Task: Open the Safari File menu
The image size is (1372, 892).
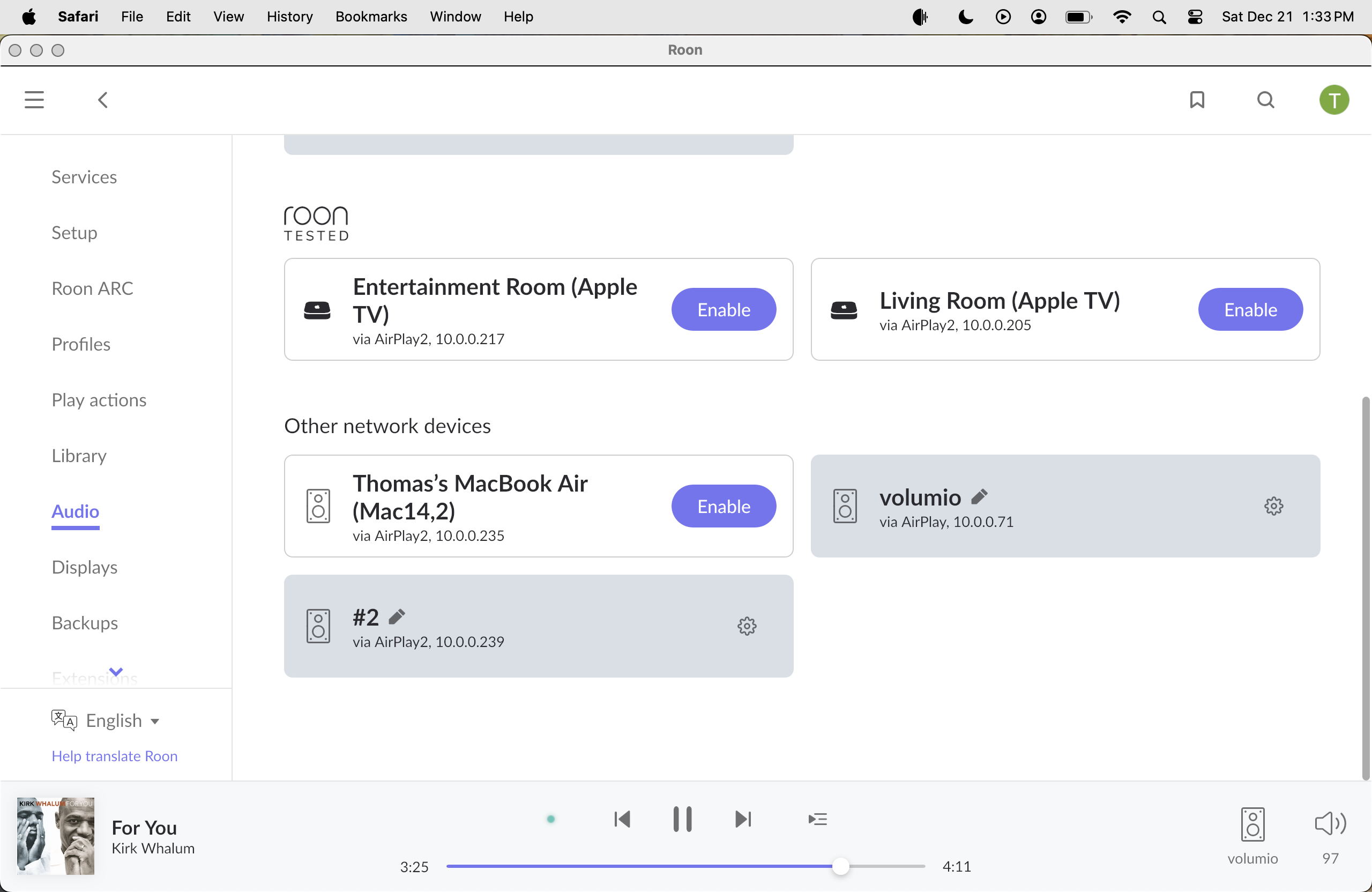Action: pos(131,17)
